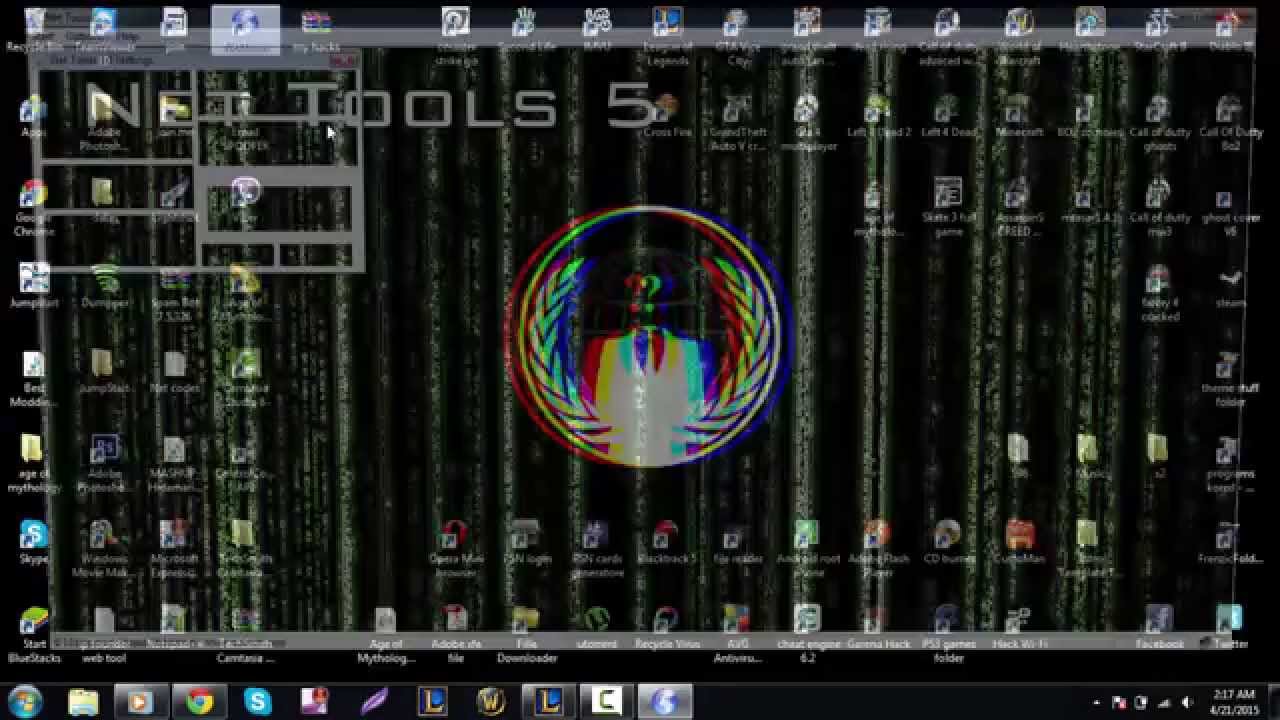Screen dimensions: 1280x720
Task: Click the Windows Start button
Action: (26, 701)
